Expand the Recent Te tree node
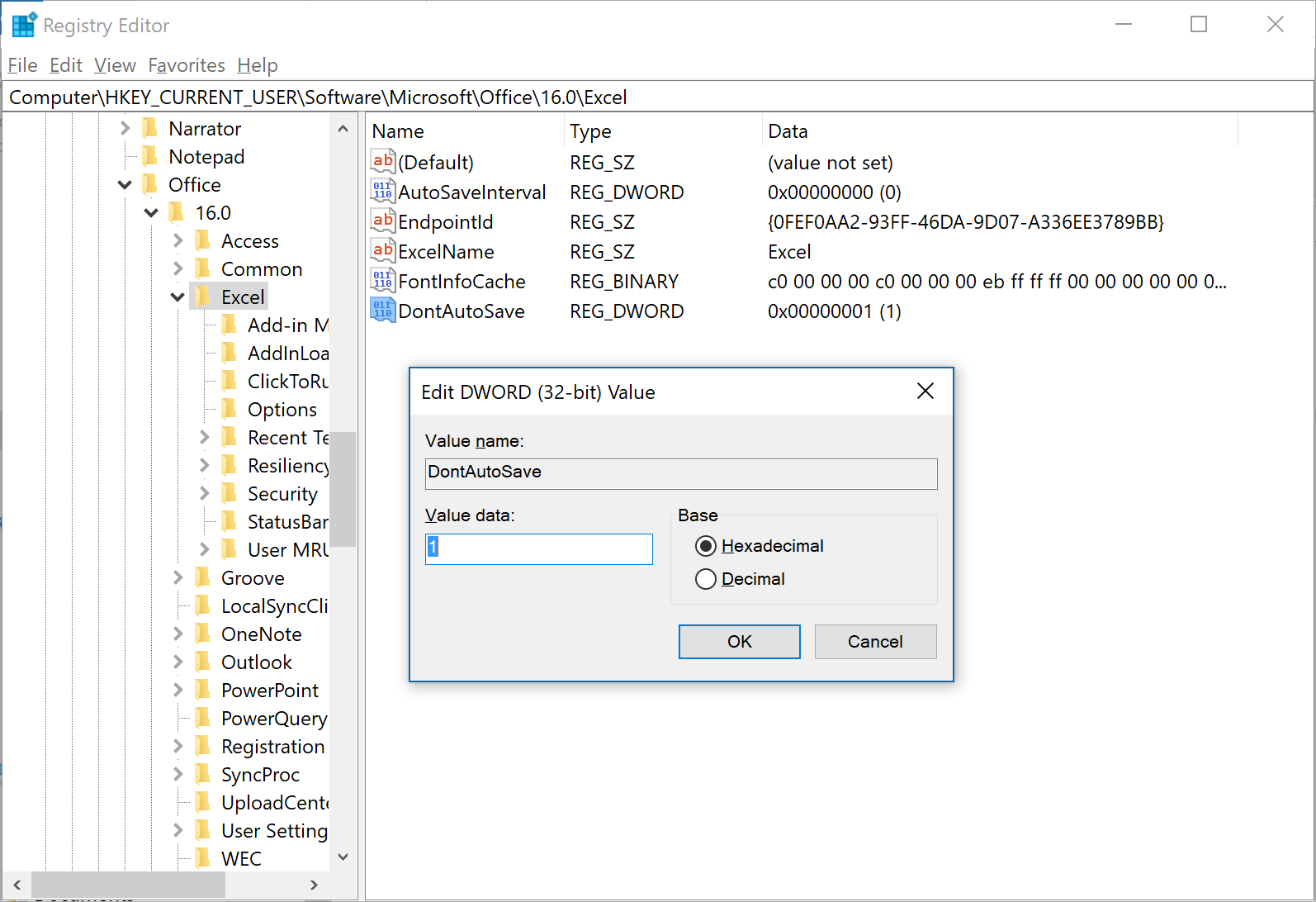The width and height of the screenshot is (1316, 902). [204, 437]
